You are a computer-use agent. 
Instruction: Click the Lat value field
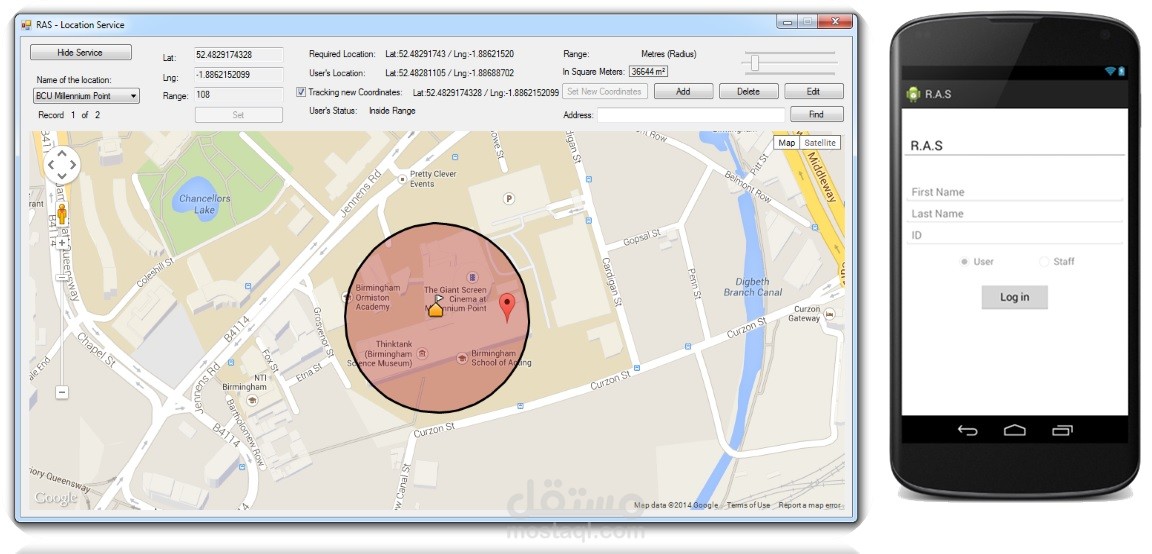tap(239, 55)
